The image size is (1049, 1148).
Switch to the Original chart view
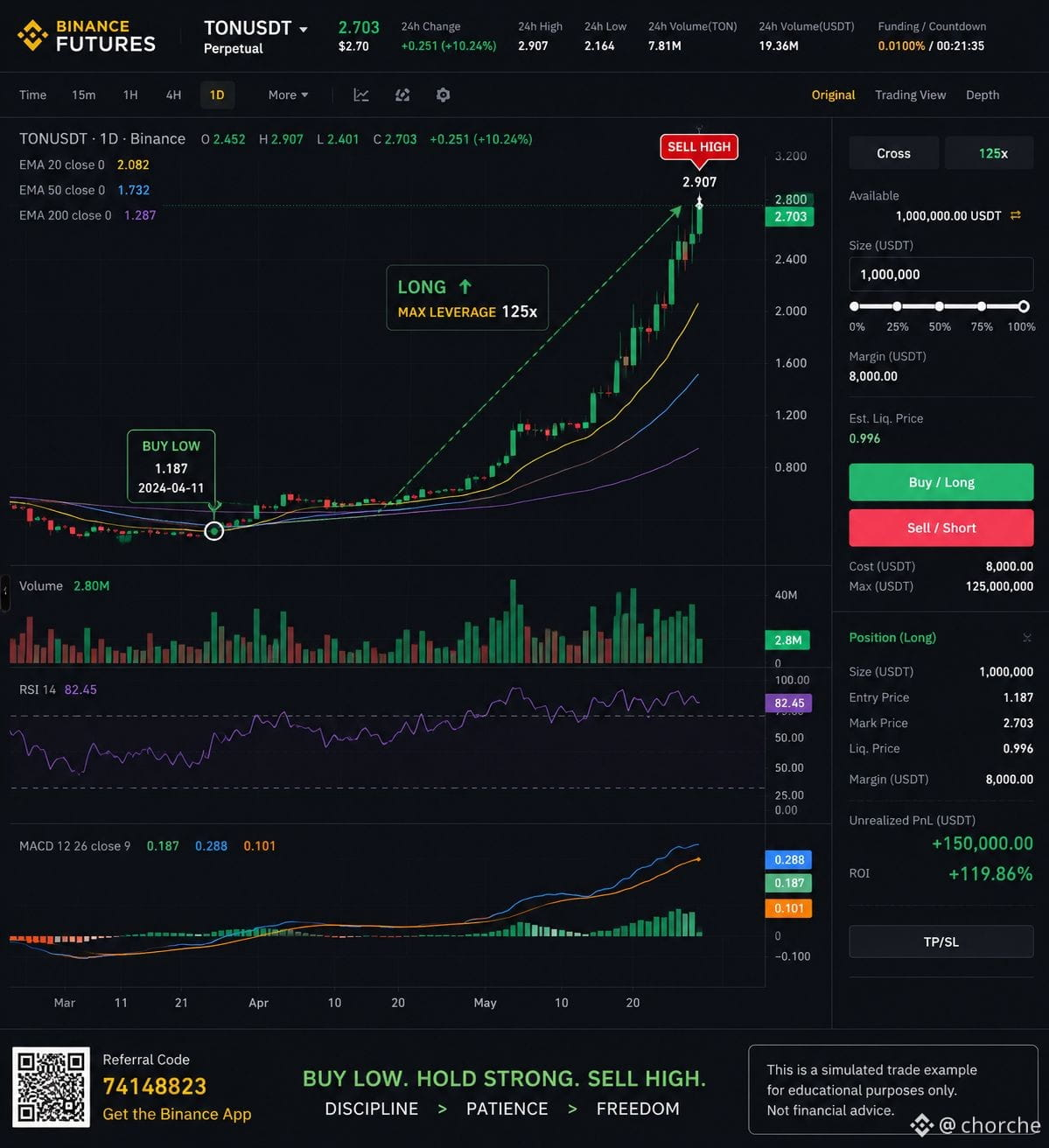(833, 94)
